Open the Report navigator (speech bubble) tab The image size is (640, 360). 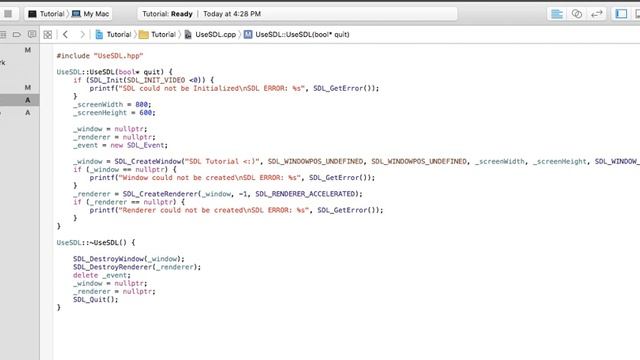point(32,35)
